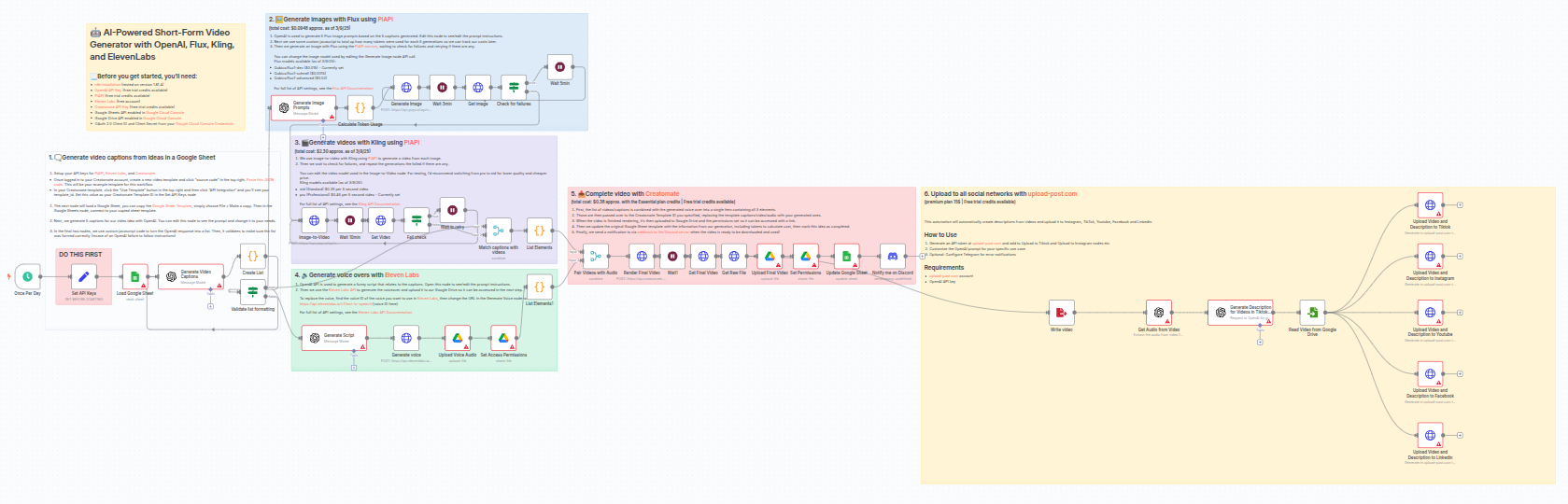Click the Wait 10min pause node
Image resolution: width=1568 pixels, height=504 pixels.
(350, 220)
